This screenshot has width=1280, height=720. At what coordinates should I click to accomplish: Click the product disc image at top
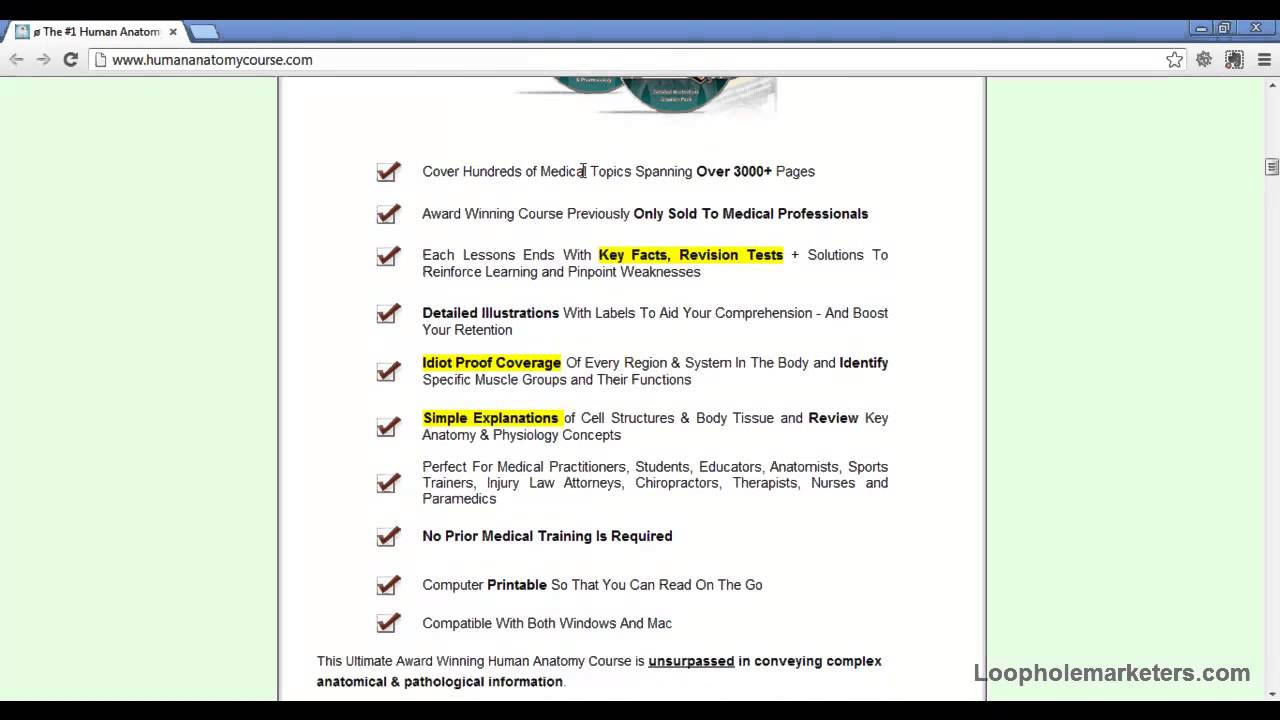pos(645,95)
